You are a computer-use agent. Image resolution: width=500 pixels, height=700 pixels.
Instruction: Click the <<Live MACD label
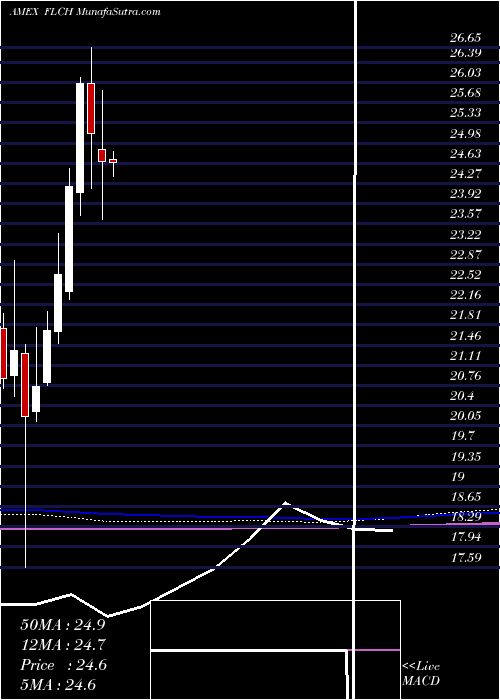tap(421, 674)
